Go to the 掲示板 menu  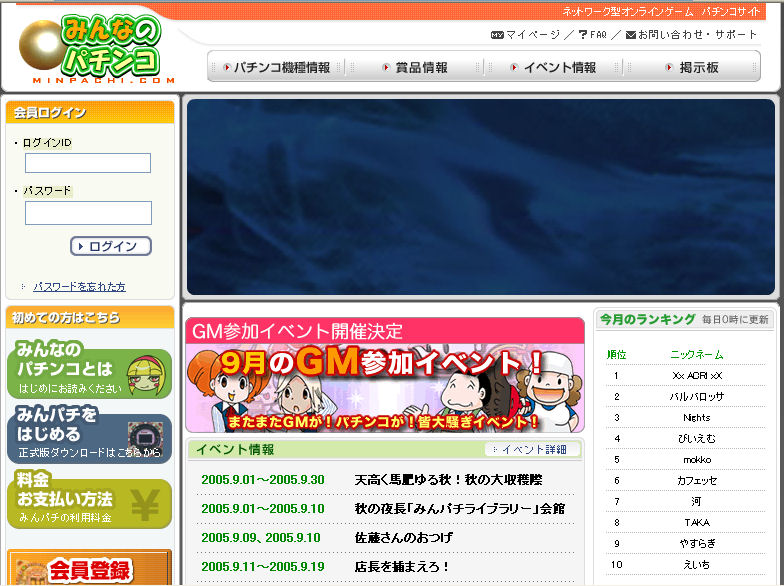pyautogui.click(x=692, y=68)
